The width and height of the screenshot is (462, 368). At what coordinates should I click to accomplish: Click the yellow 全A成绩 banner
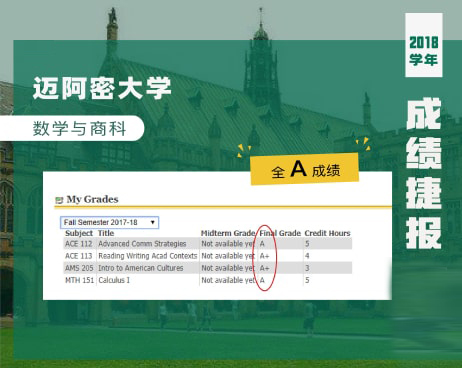305,169
